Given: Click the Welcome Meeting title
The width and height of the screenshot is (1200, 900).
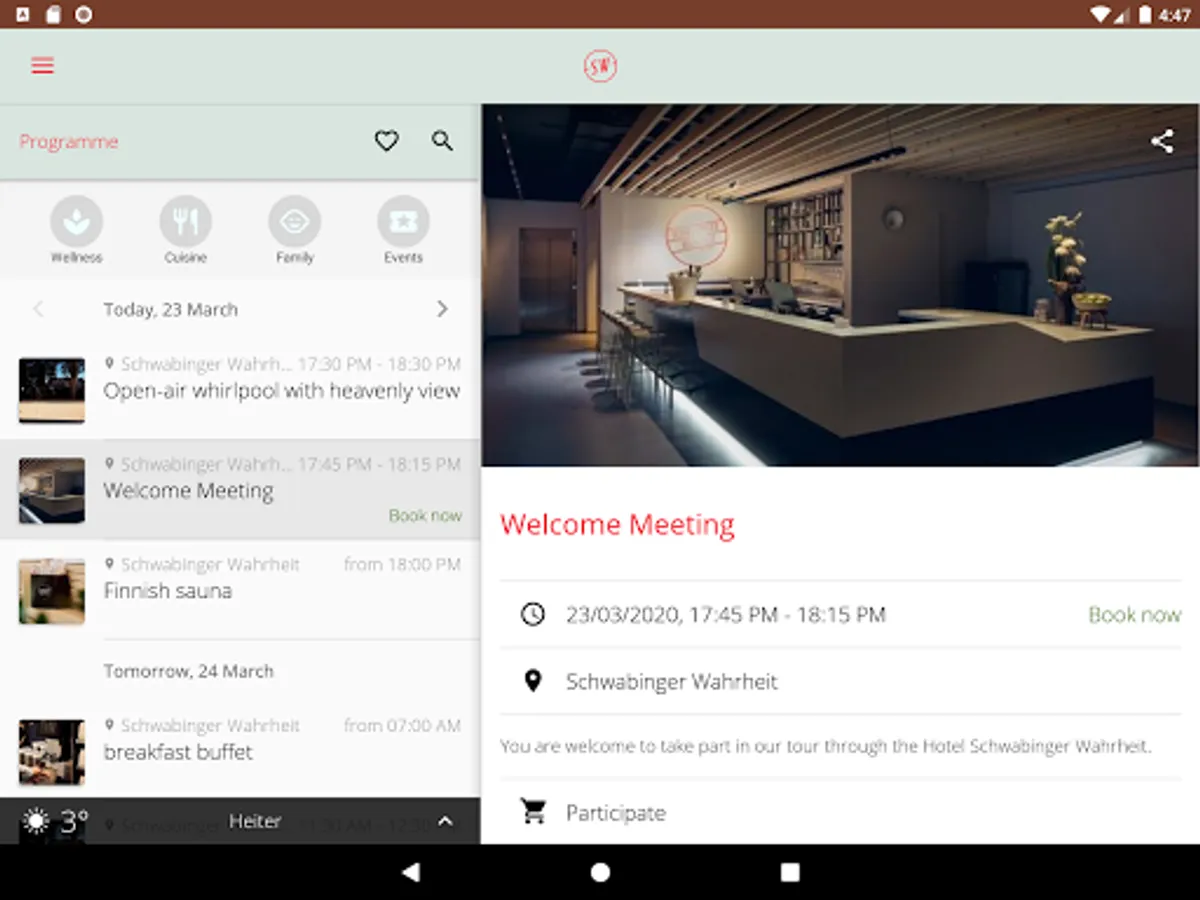Looking at the screenshot, I should pyautogui.click(x=617, y=524).
